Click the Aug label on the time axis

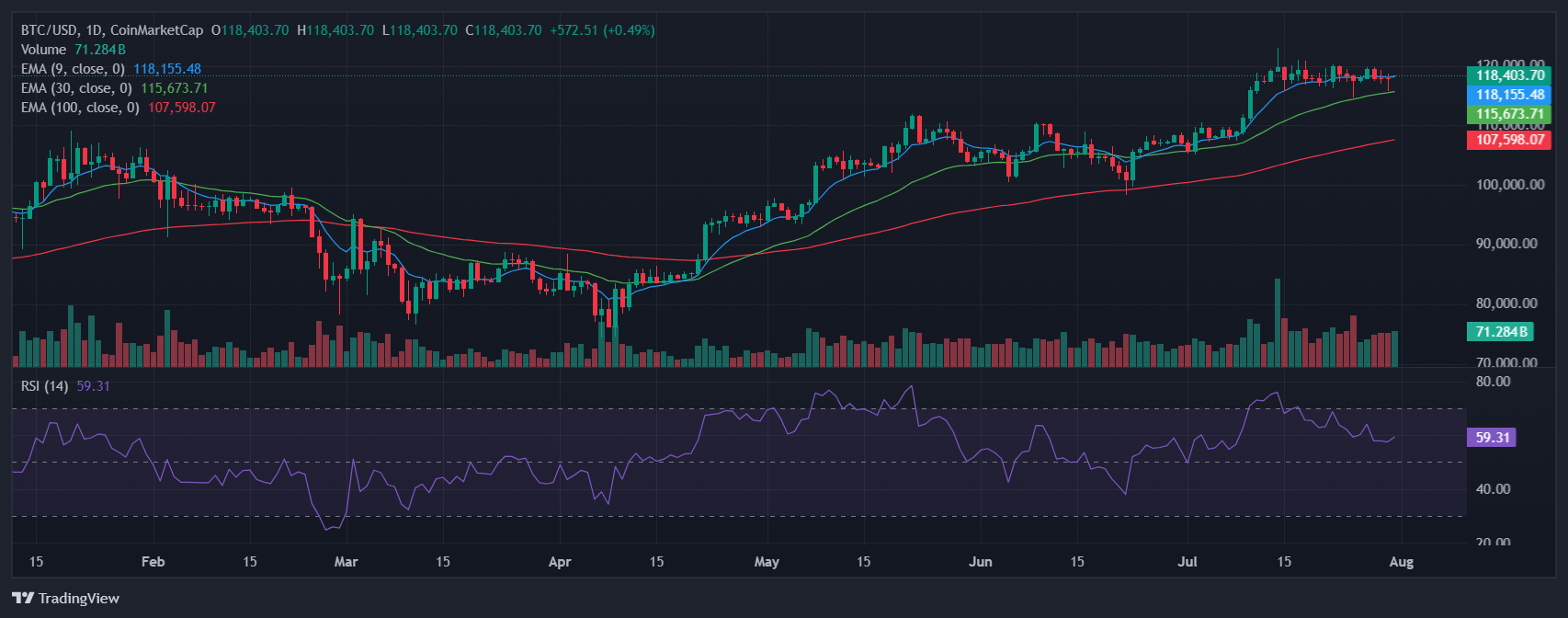1401,562
